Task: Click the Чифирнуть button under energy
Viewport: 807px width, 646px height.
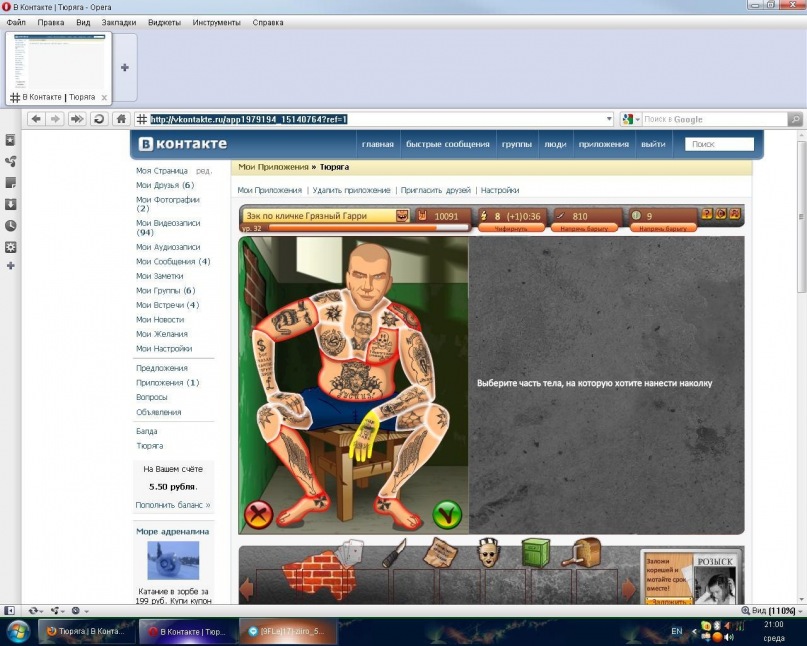Action: (510, 228)
